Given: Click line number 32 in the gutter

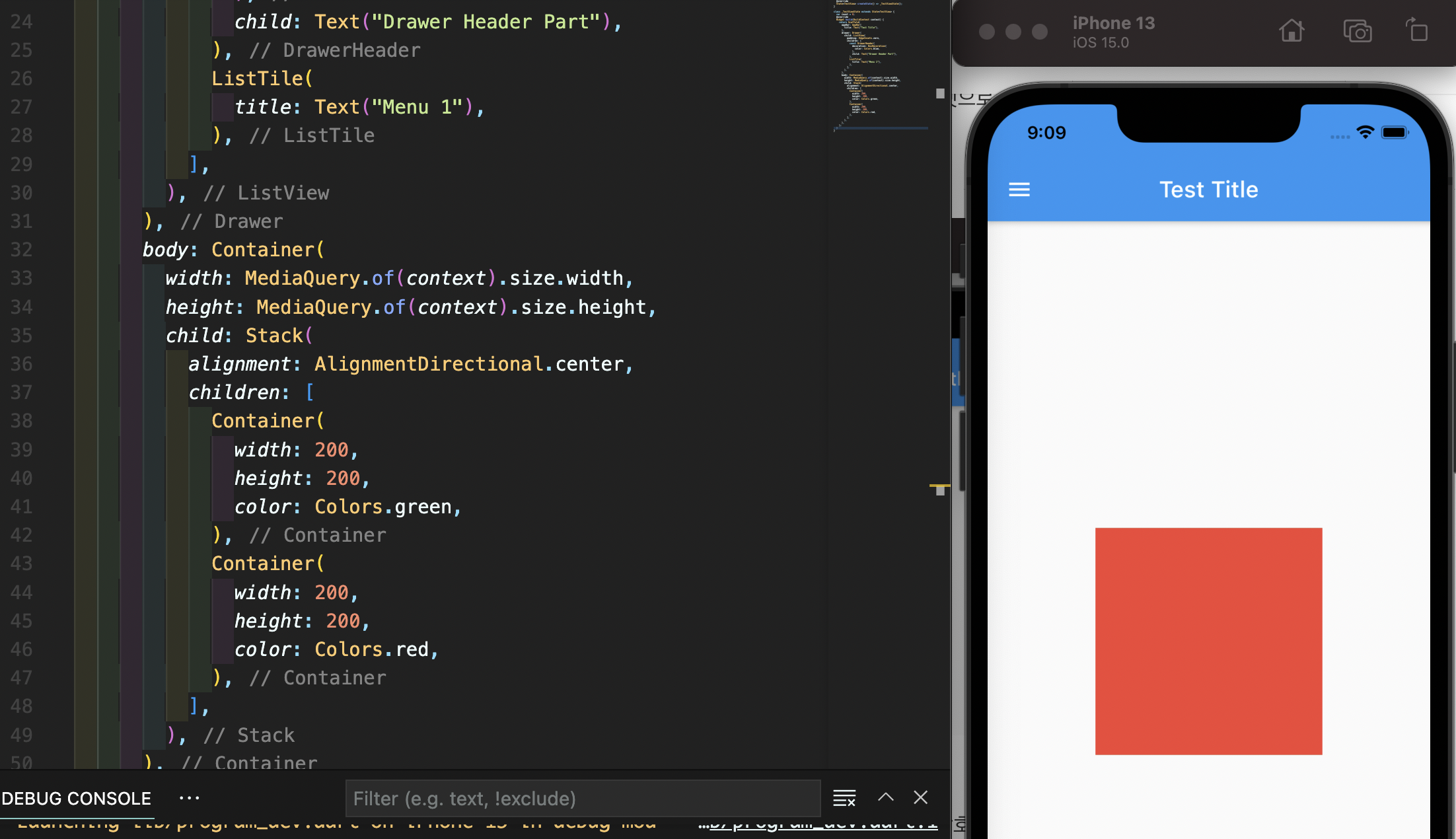Looking at the screenshot, I should pos(21,250).
